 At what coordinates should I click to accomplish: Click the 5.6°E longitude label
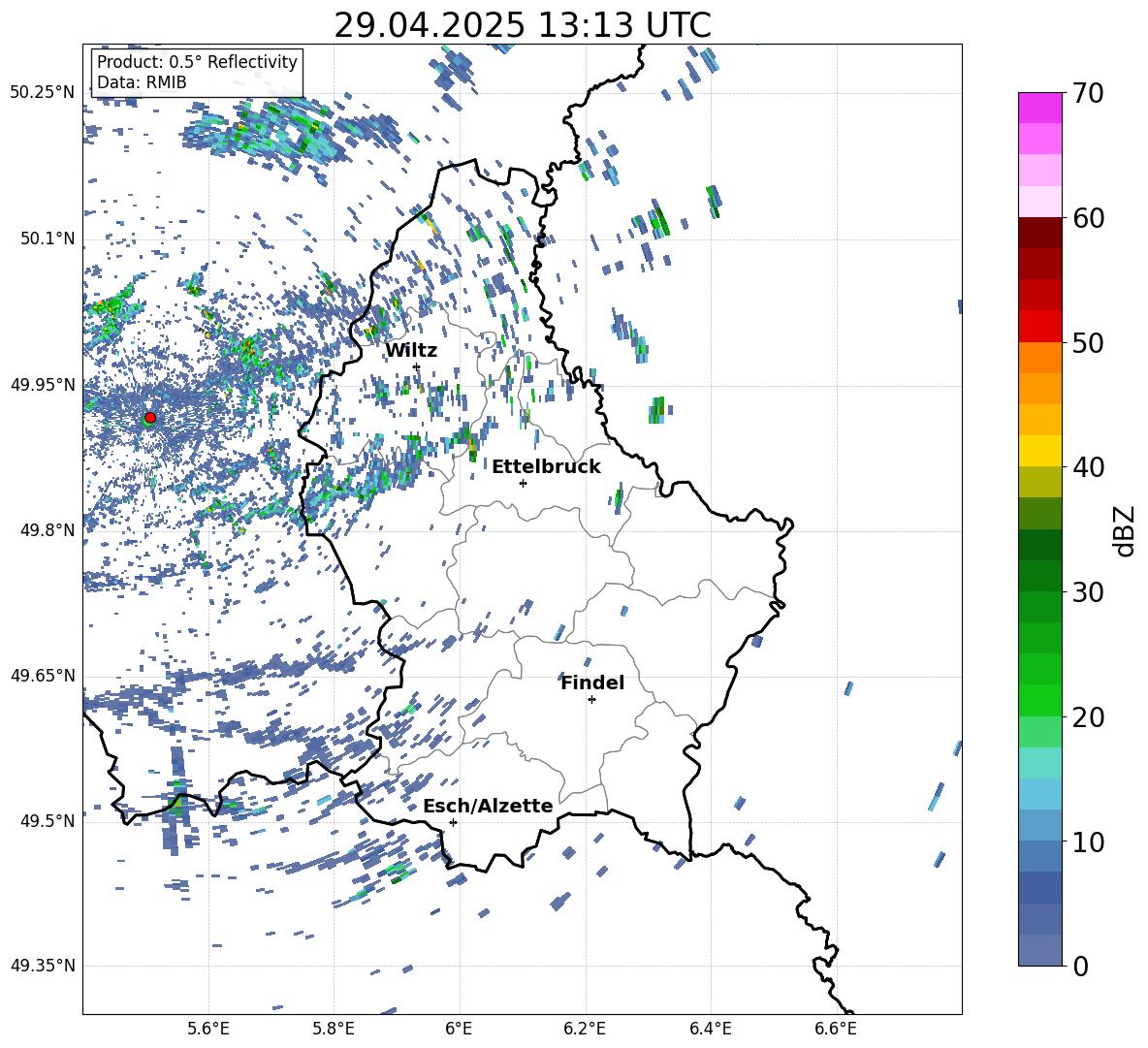tap(208, 1029)
